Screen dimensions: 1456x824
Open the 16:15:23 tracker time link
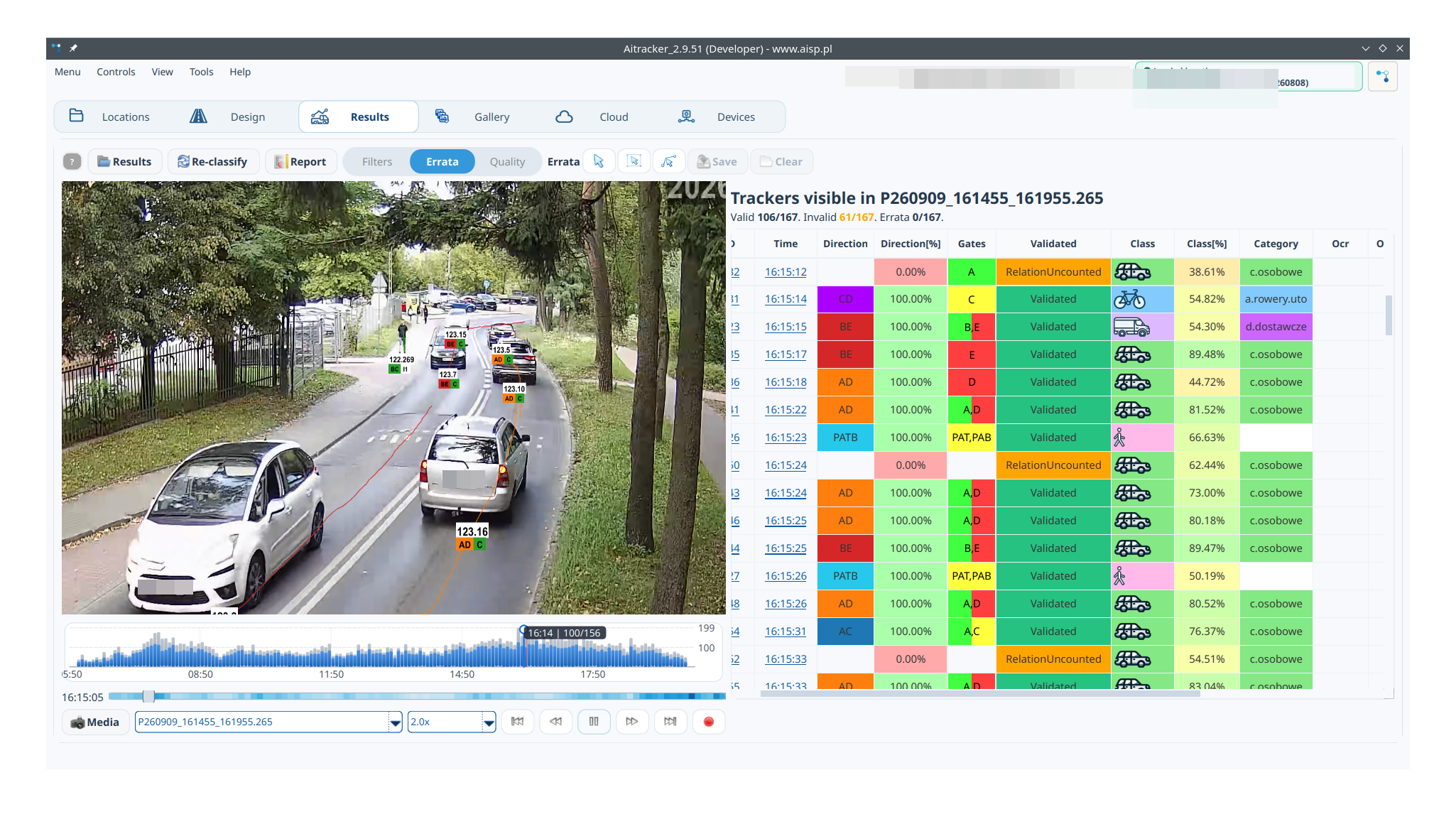786,438
